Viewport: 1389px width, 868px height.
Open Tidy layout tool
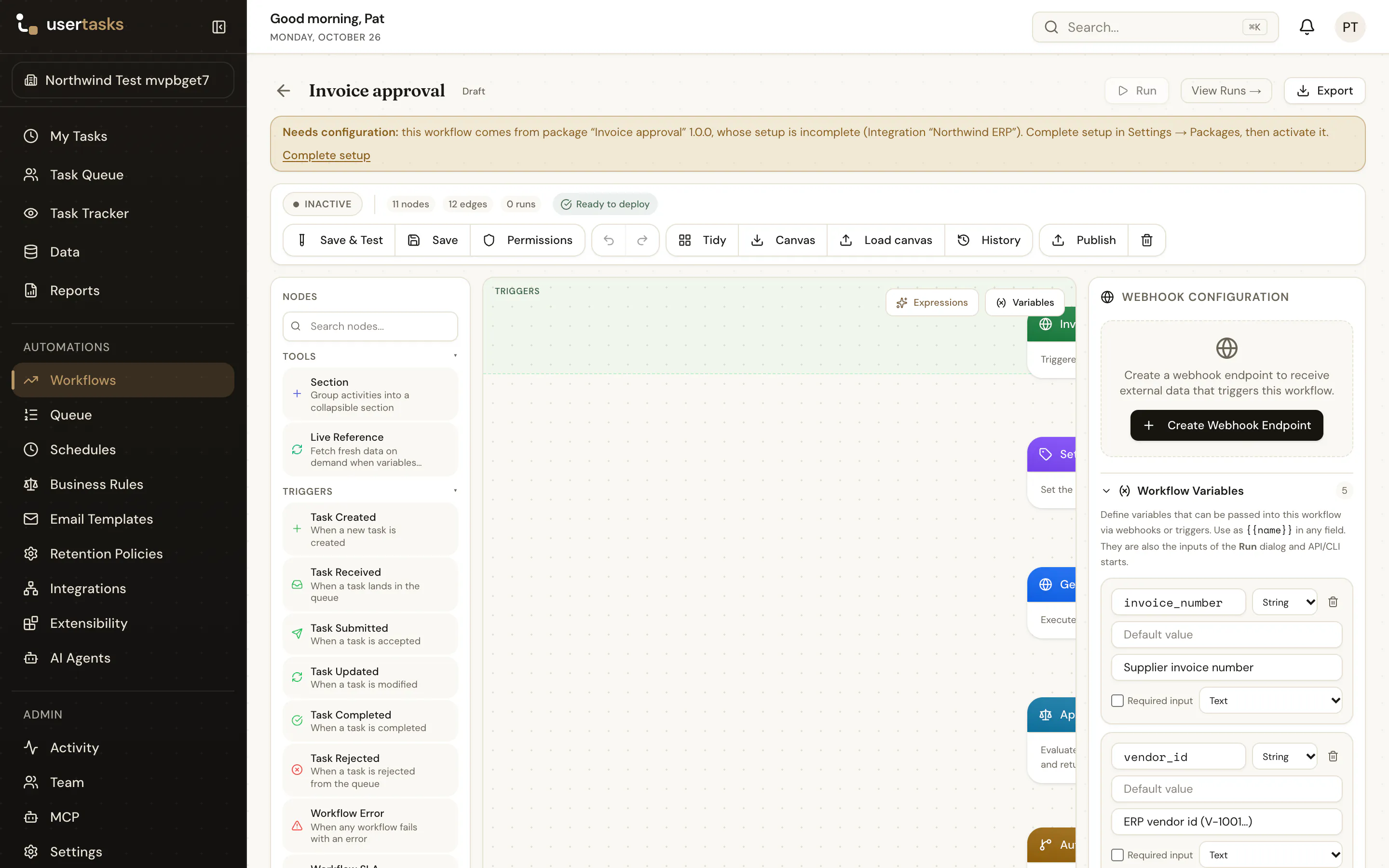coord(702,240)
